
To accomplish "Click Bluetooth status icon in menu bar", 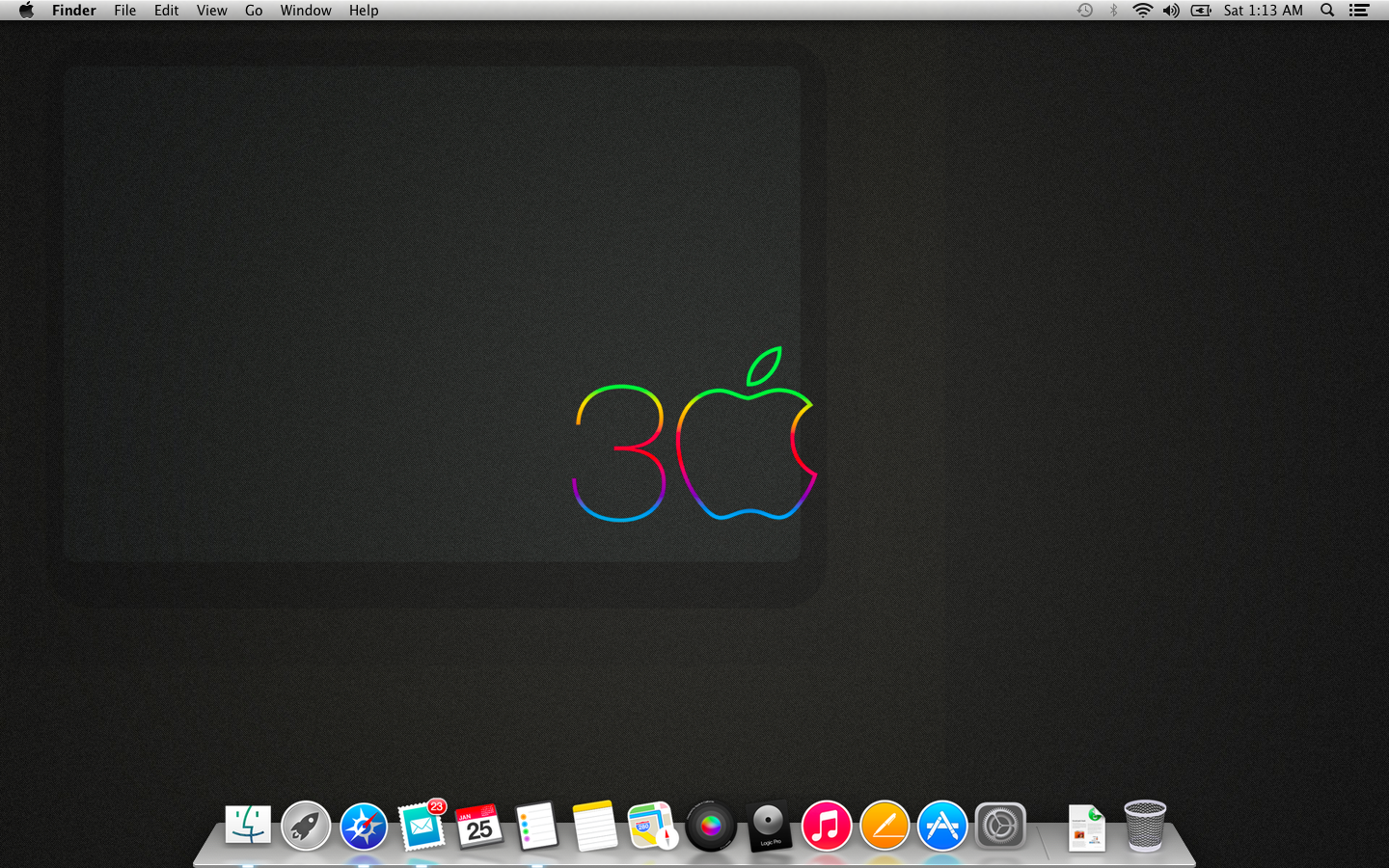I will click(x=1113, y=10).
